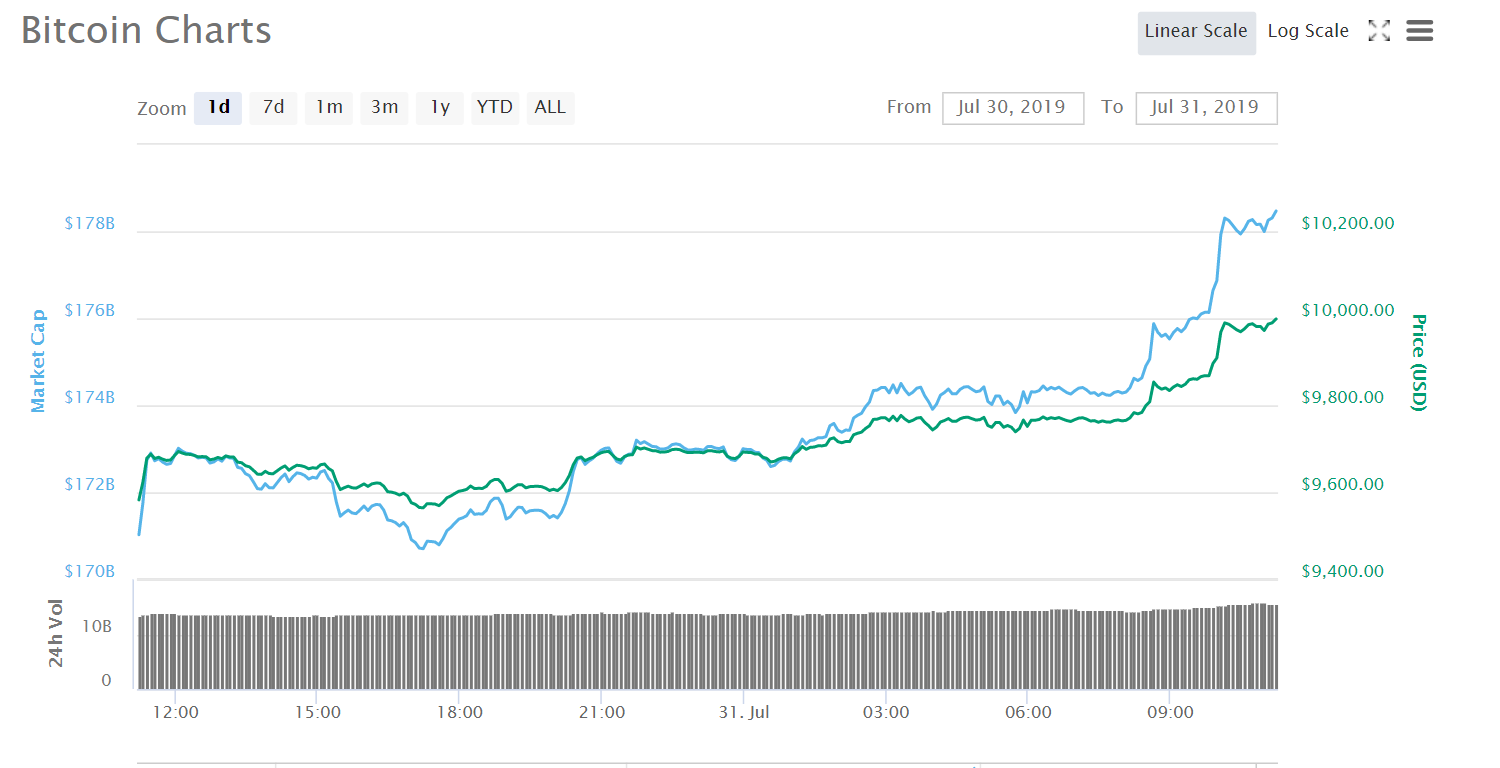Click the 12:00 time axis label
1500x768 pixels.
(x=176, y=713)
